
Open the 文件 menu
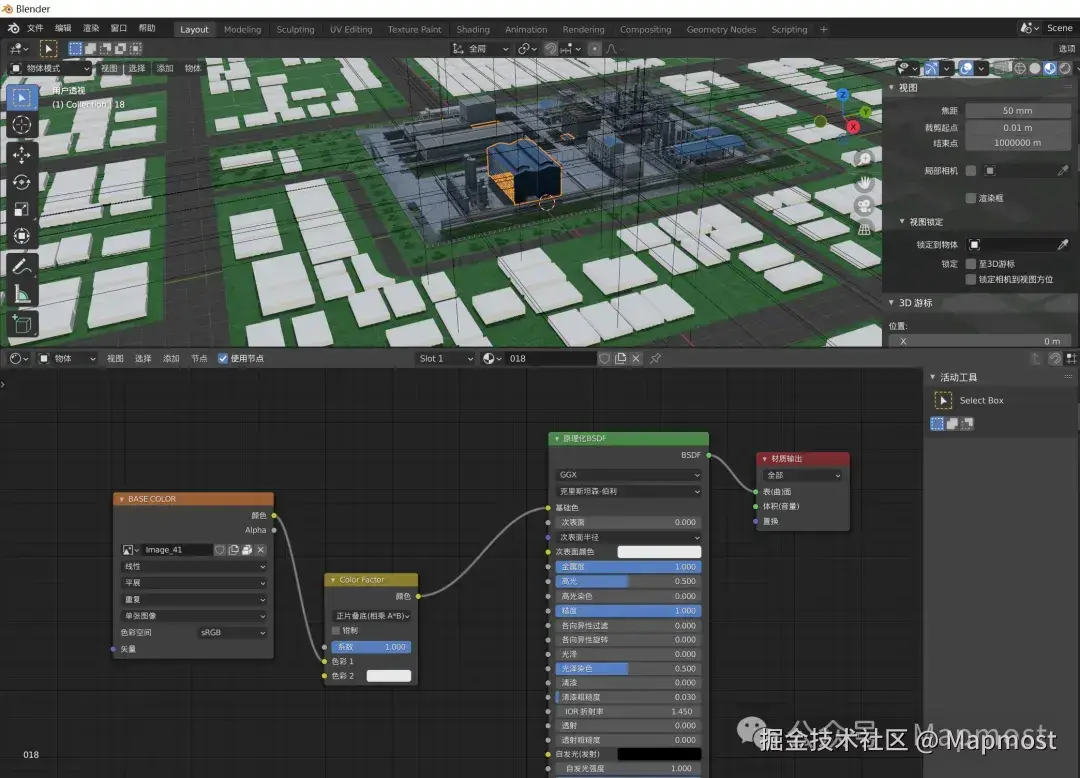pos(35,28)
